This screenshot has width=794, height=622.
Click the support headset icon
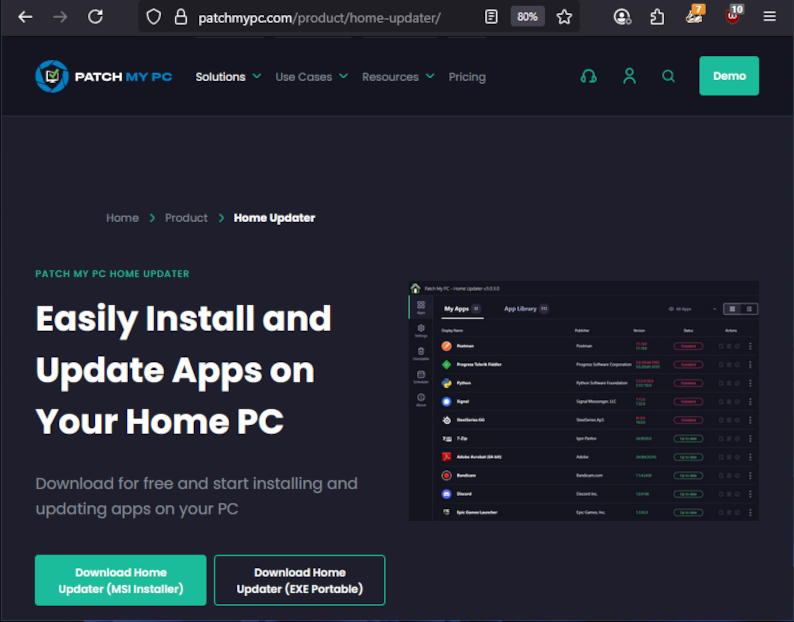pyautogui.click(x=588, y=76)
